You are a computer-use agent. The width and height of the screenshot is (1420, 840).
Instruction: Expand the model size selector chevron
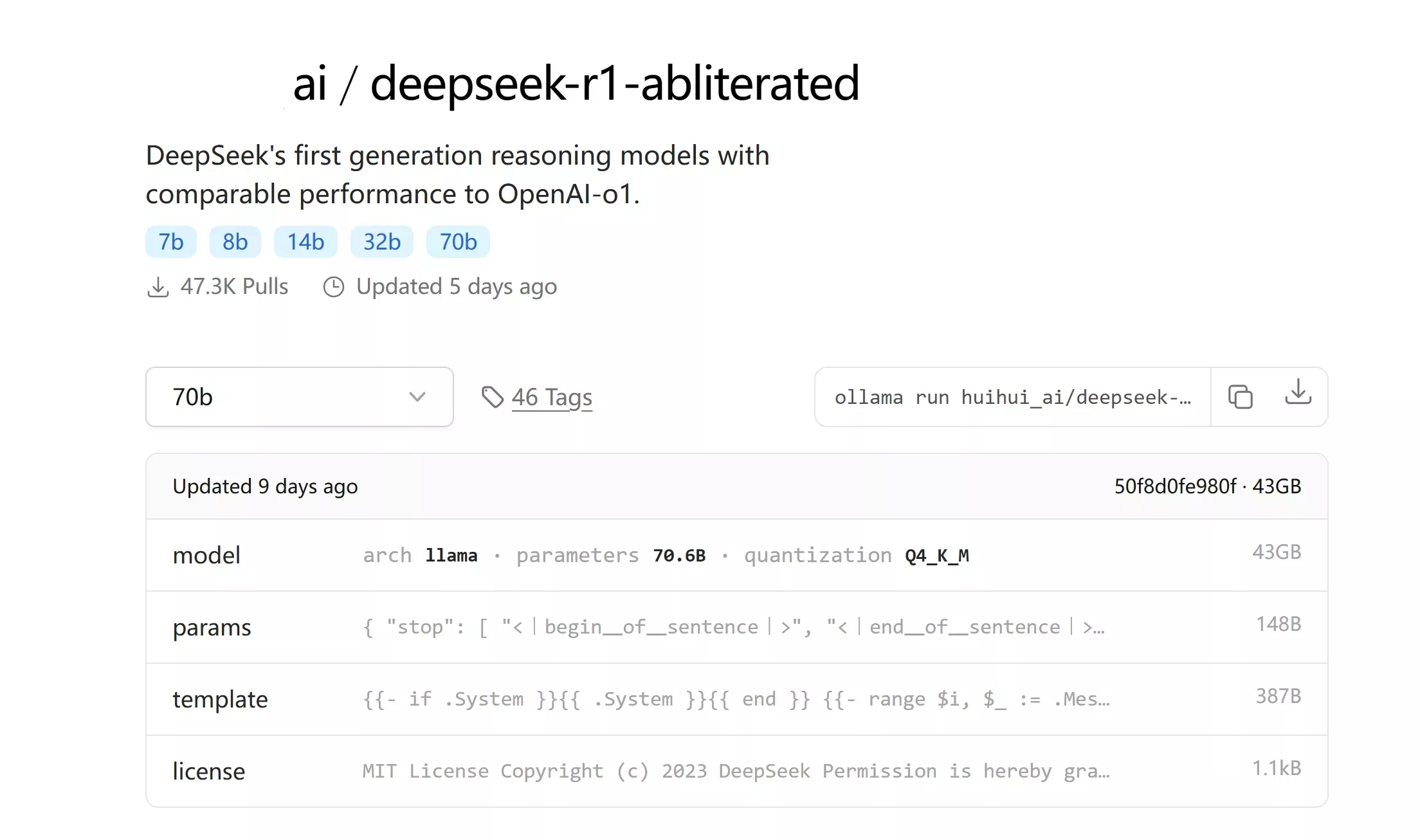417,397
